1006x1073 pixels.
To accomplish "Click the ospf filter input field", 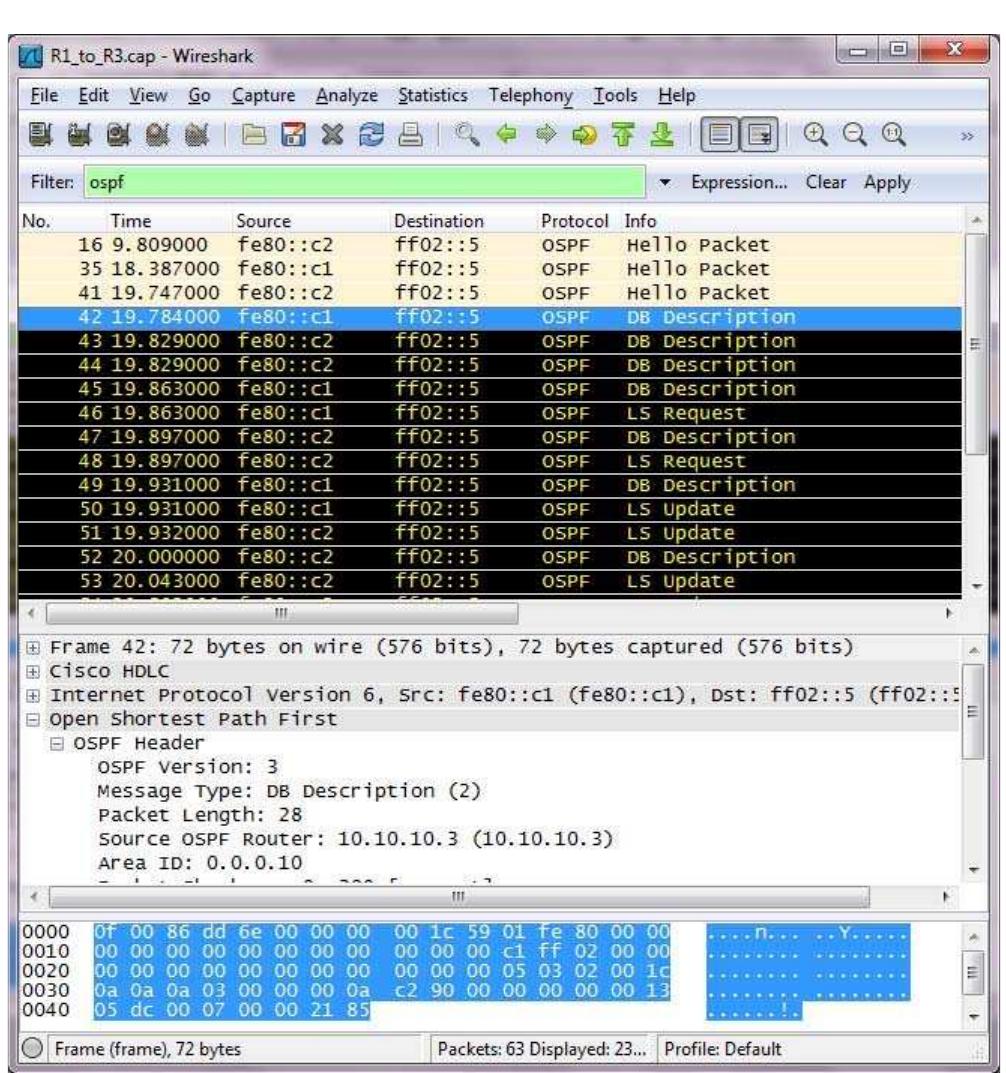I will 364,183.
